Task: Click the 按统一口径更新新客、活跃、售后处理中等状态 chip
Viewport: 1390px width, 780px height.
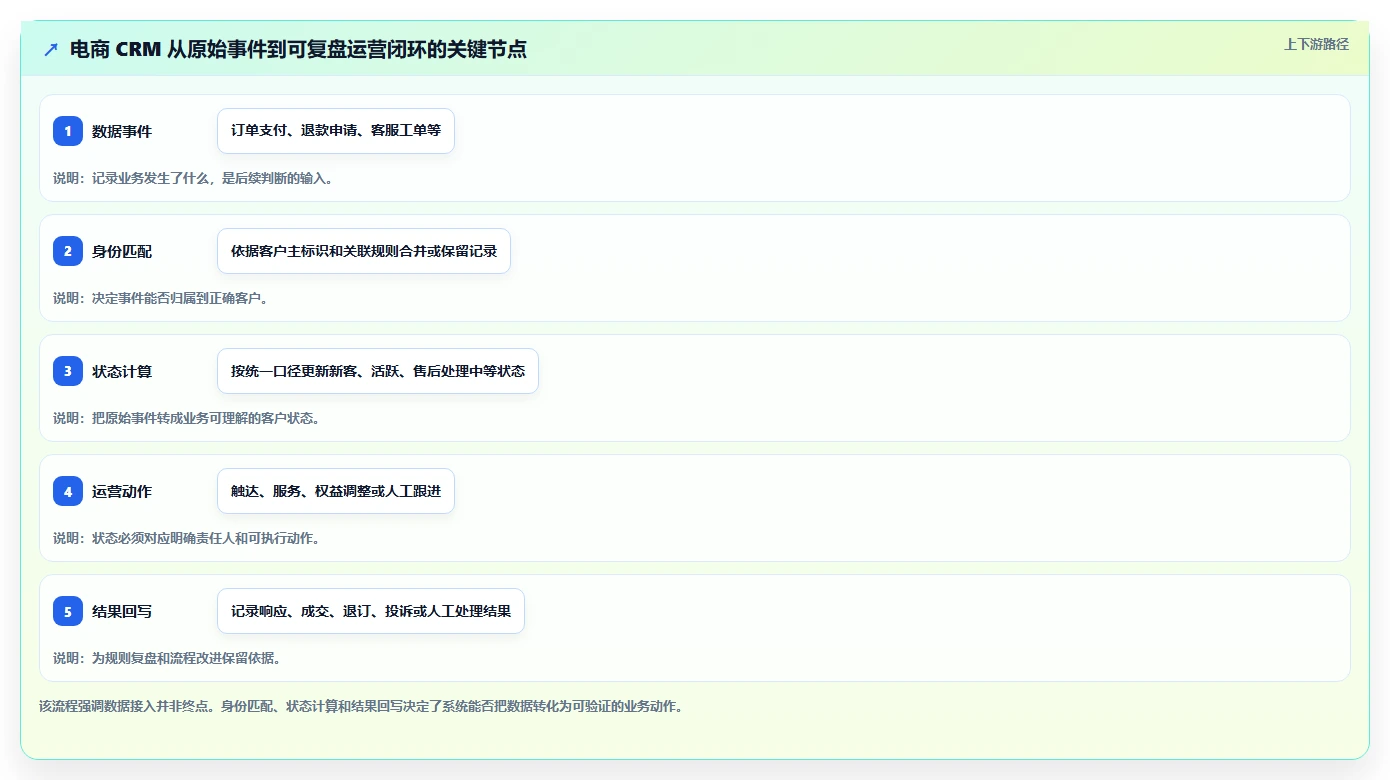Action: click(378, 371)
